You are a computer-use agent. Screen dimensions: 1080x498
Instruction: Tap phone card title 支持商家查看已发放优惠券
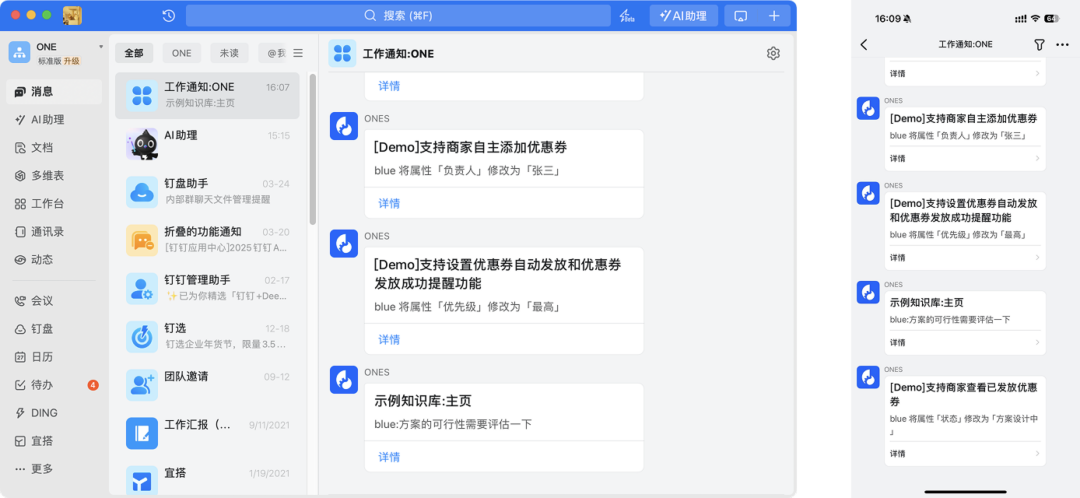[x=963, y=394]
